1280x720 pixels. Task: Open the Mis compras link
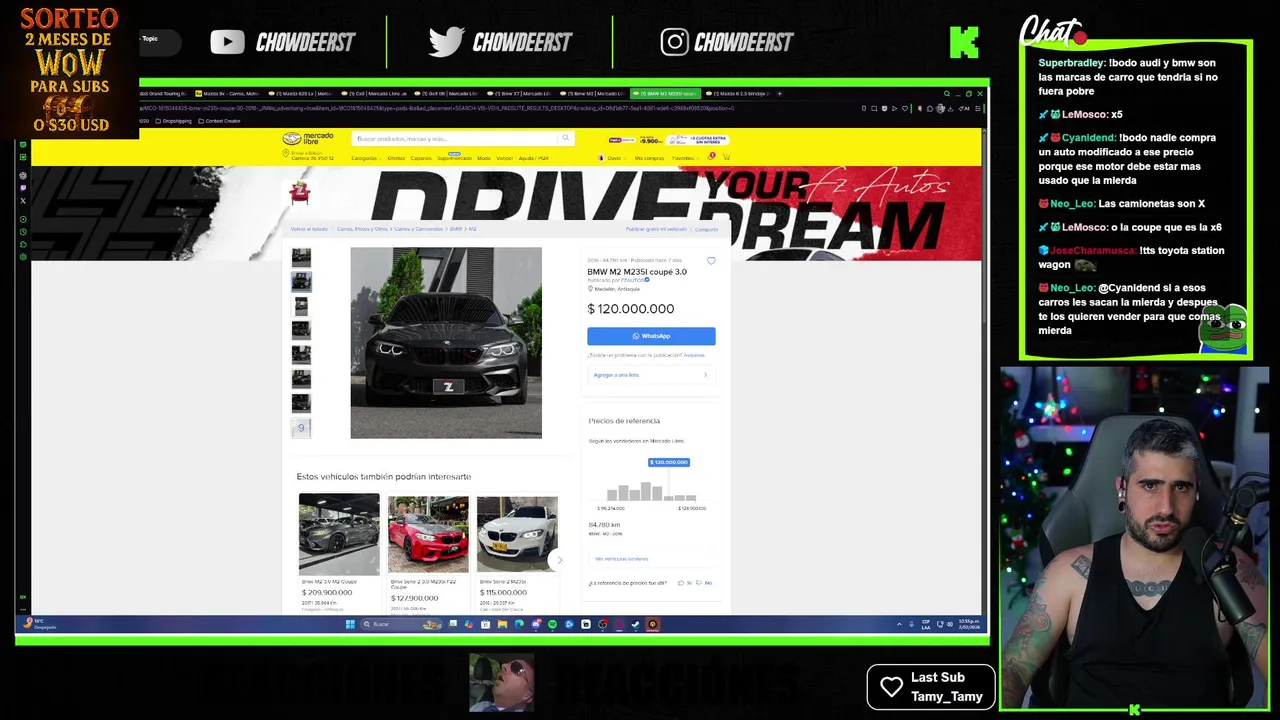649,158
